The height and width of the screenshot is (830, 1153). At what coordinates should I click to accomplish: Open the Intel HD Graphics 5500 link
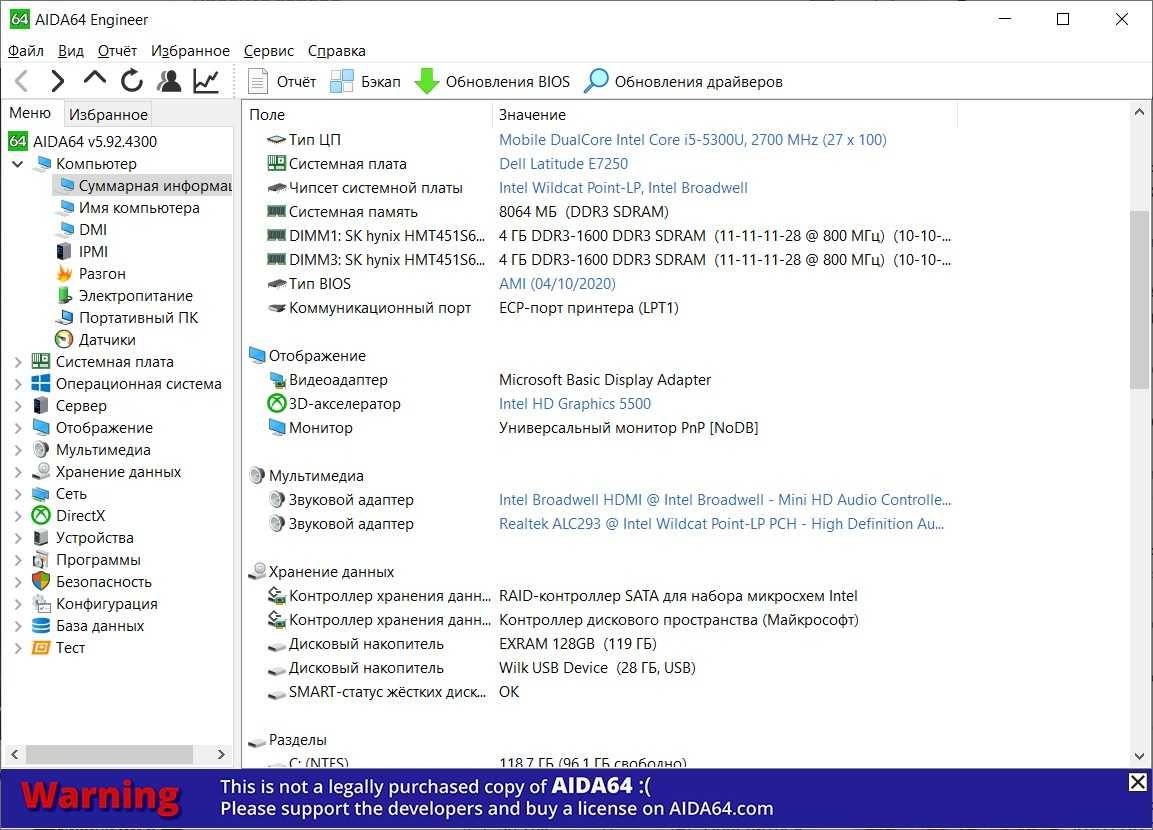click(575, 404)
